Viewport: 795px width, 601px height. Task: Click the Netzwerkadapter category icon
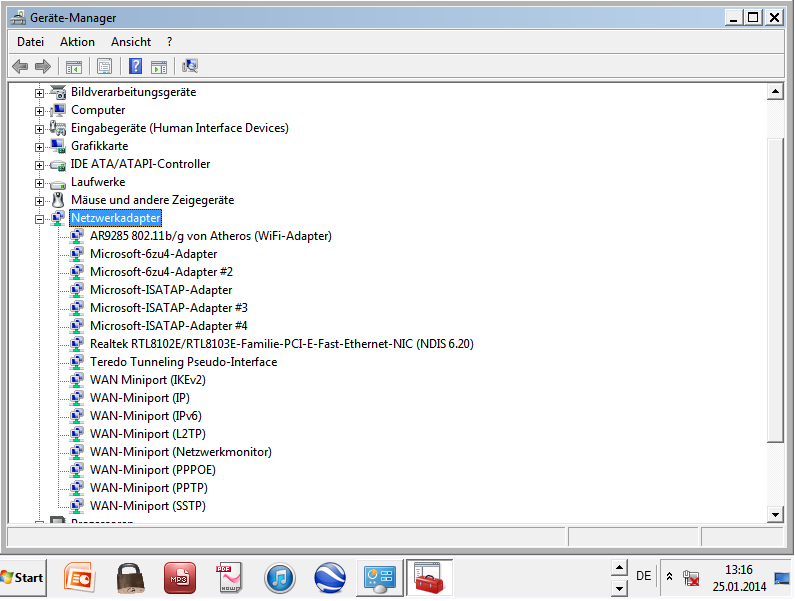coord(58,218)
